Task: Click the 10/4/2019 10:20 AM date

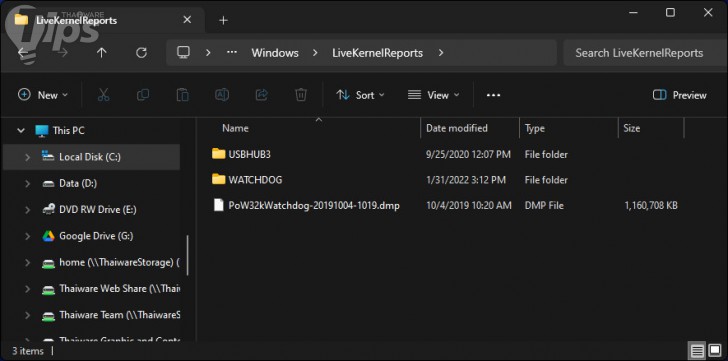Action: pos(469,205)
